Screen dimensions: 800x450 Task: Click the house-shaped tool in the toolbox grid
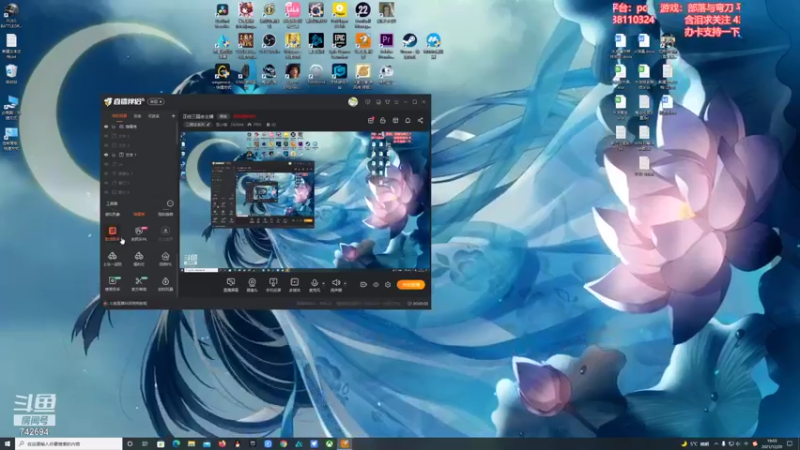point(165,258)
